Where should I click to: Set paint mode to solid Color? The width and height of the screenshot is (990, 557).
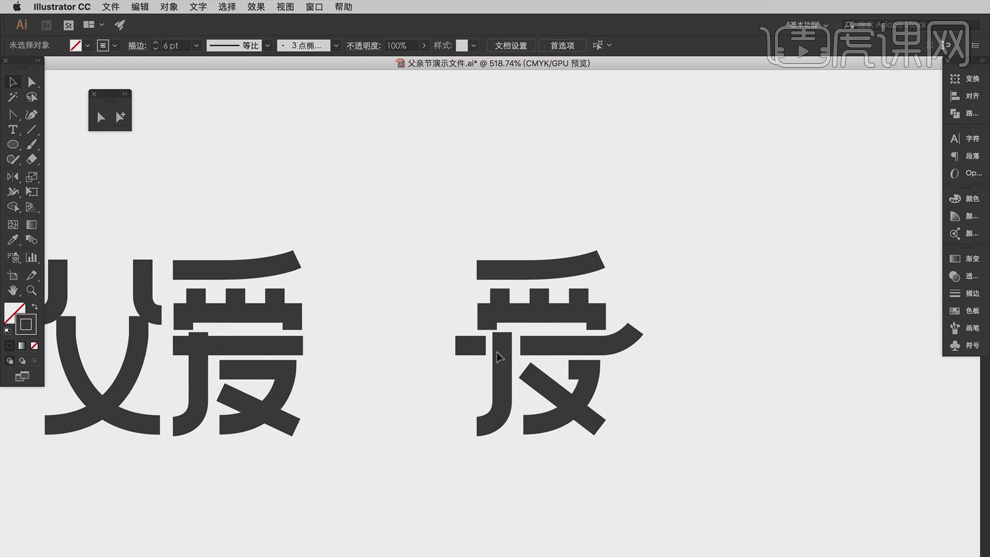(9, 345)
